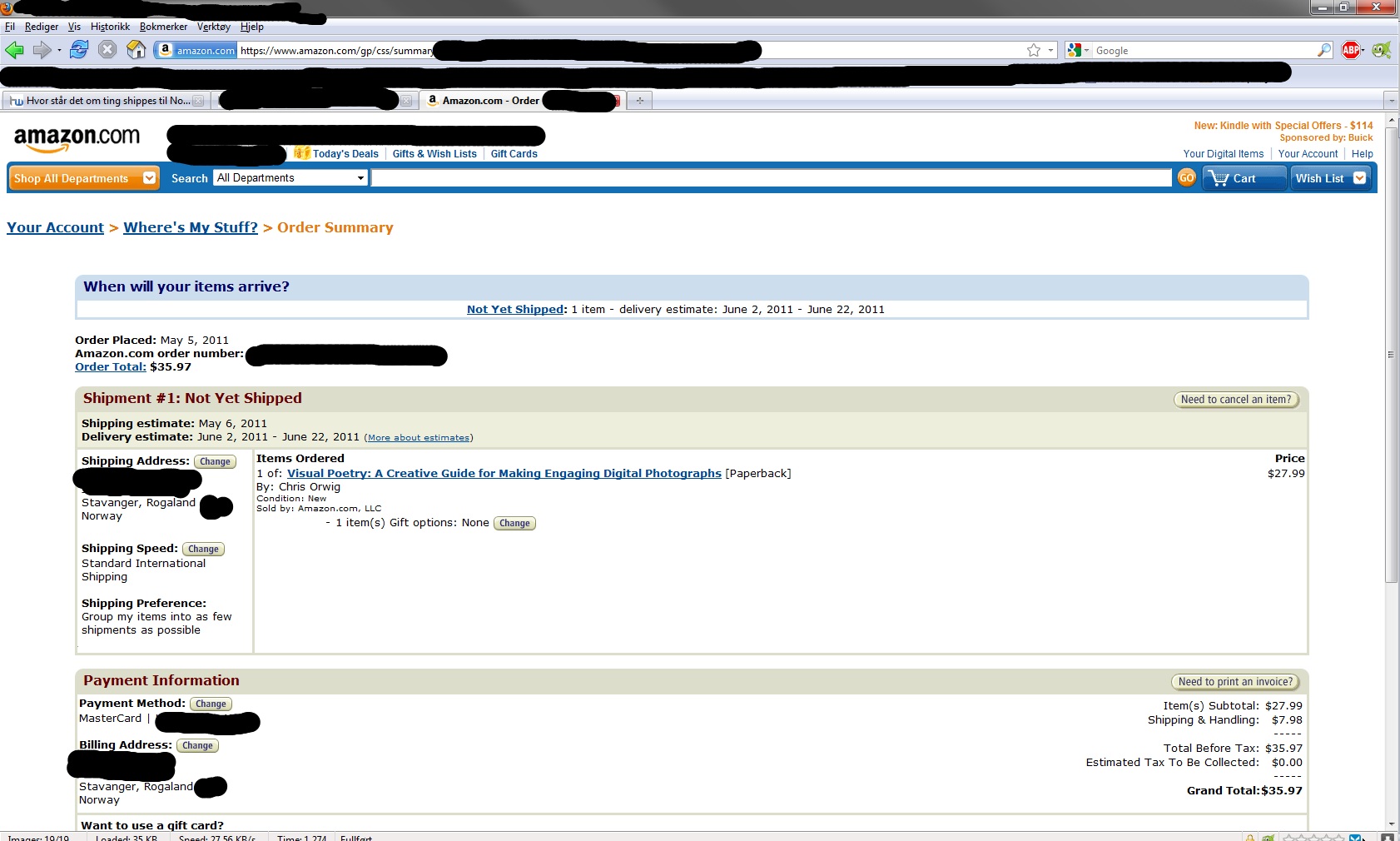Change the Shipping Speed

(x=203, y=549)
